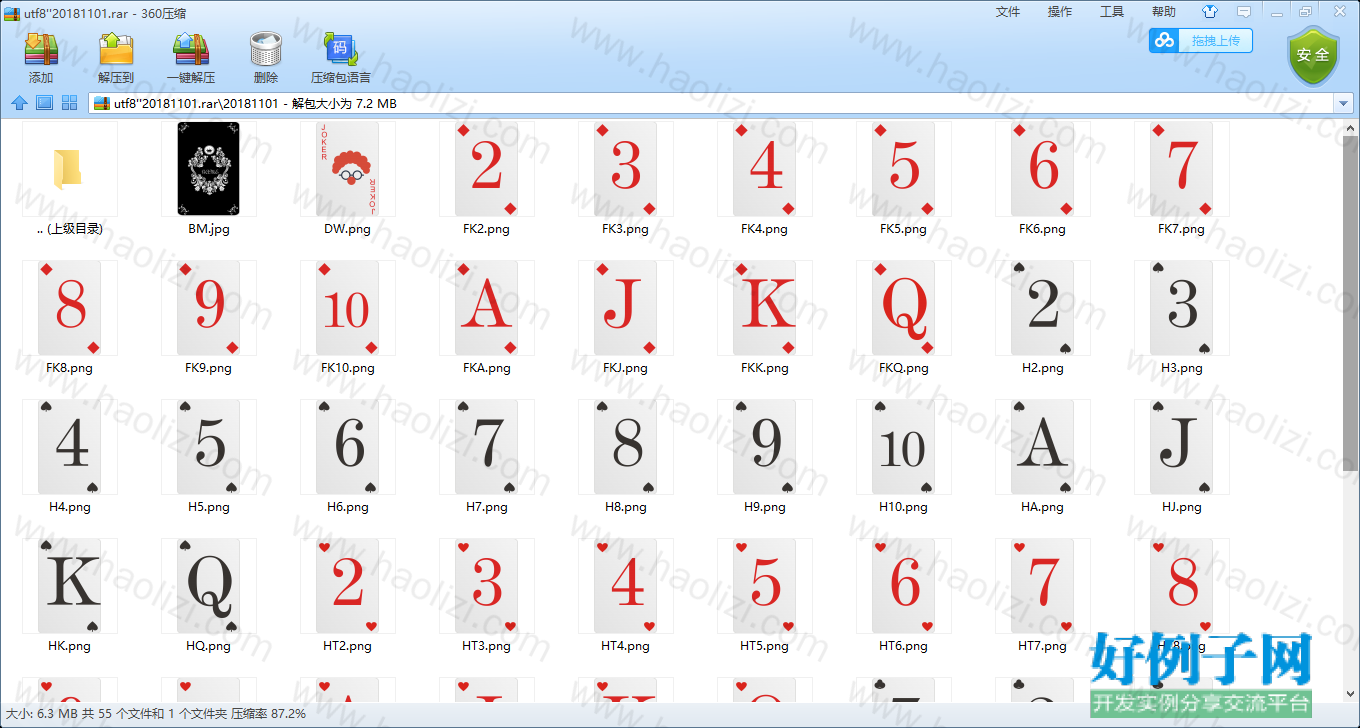This screenshot has height=728, width=1360.
Task: Click the file name FK7.png
Action: 1181,229
